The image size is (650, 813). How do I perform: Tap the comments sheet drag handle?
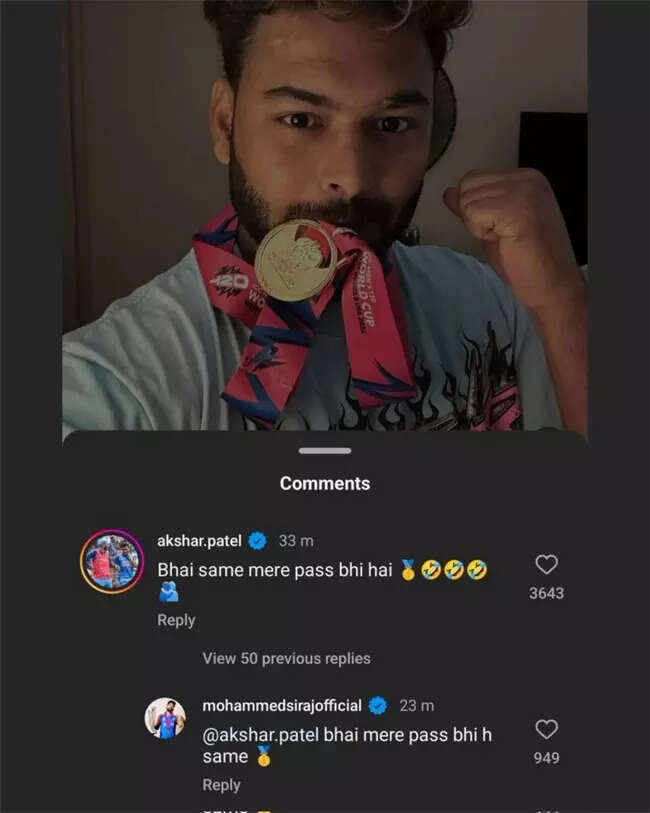pos(325,451)
